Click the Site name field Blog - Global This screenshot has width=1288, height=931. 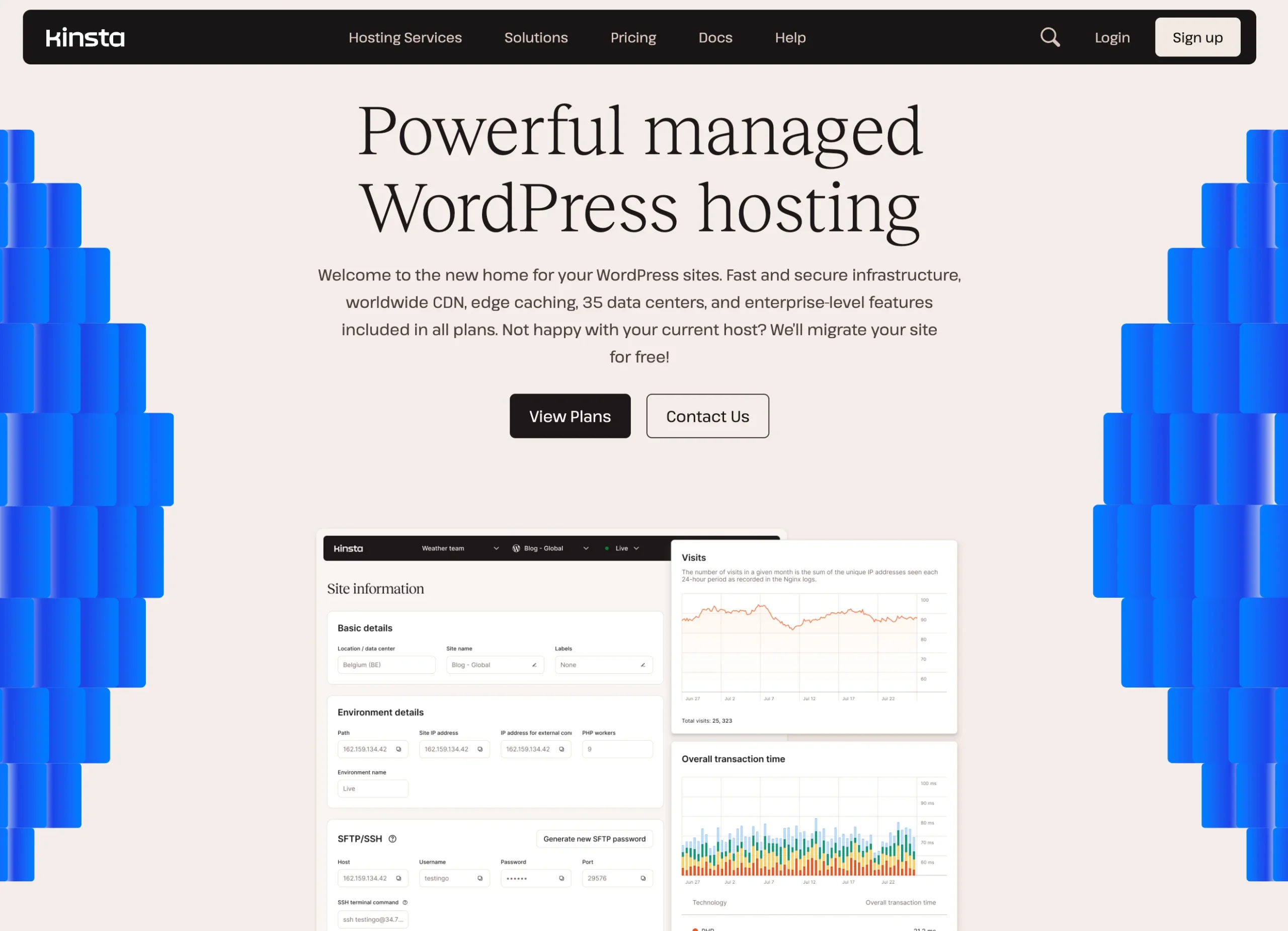coord(495,665)
